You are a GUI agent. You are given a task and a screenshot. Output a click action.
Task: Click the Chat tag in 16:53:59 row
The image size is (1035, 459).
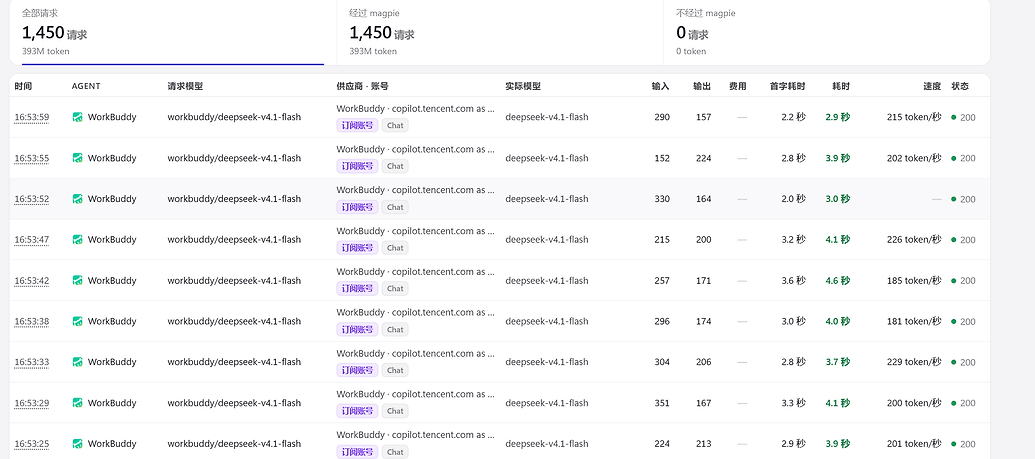coord(395,125)
